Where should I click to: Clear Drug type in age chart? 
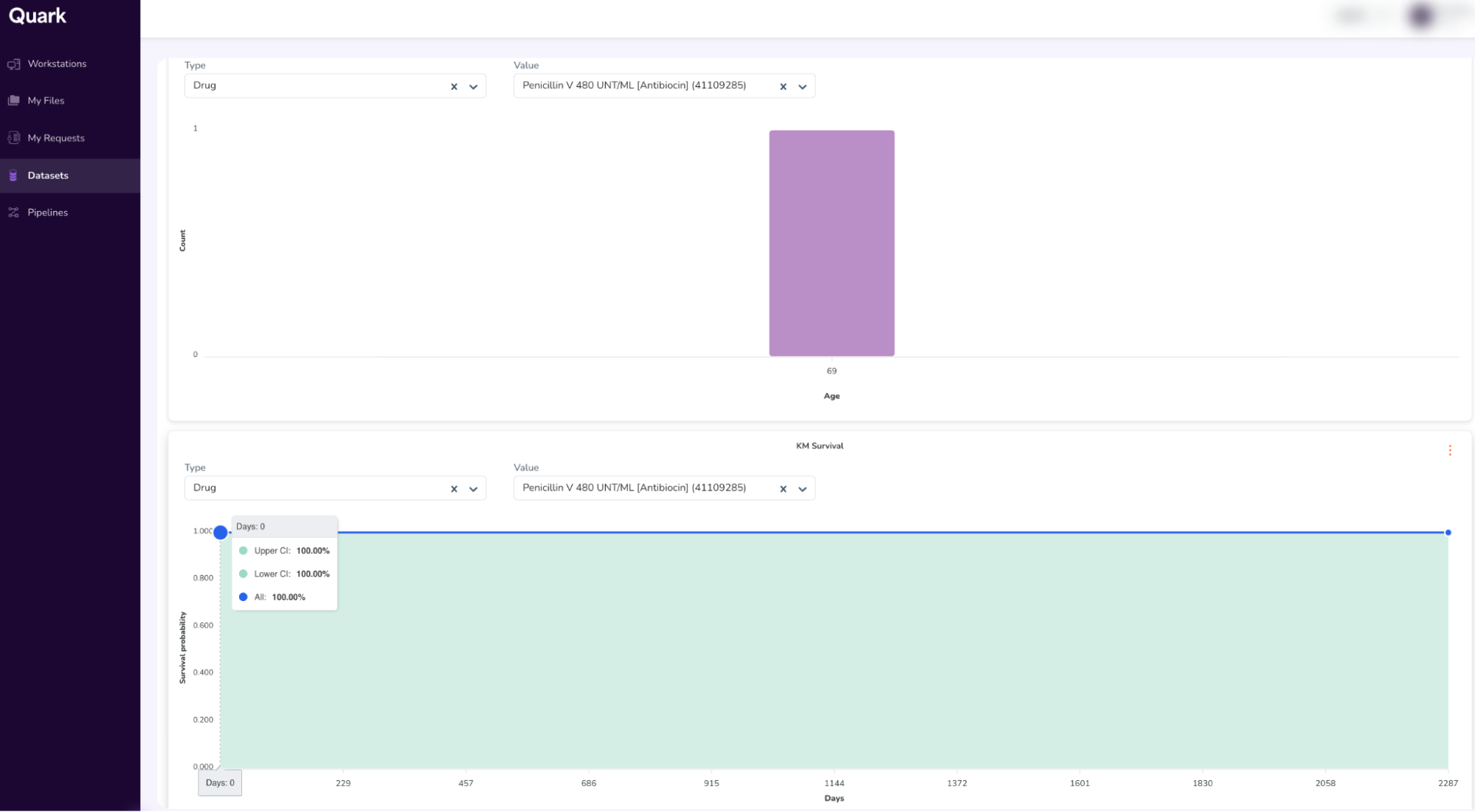click(454, 86)
